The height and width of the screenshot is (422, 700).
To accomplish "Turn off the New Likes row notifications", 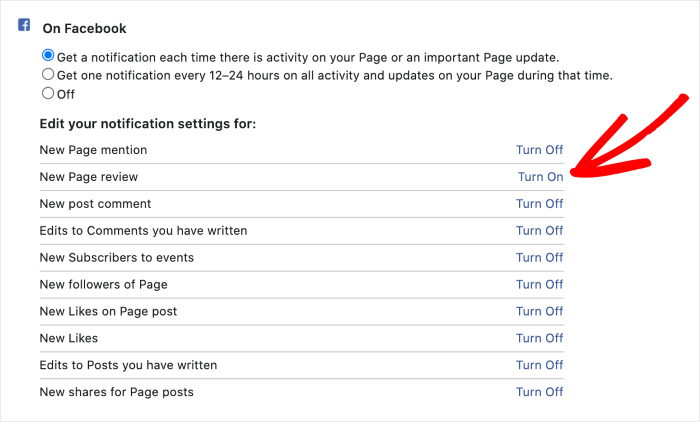I will [539, 338].
